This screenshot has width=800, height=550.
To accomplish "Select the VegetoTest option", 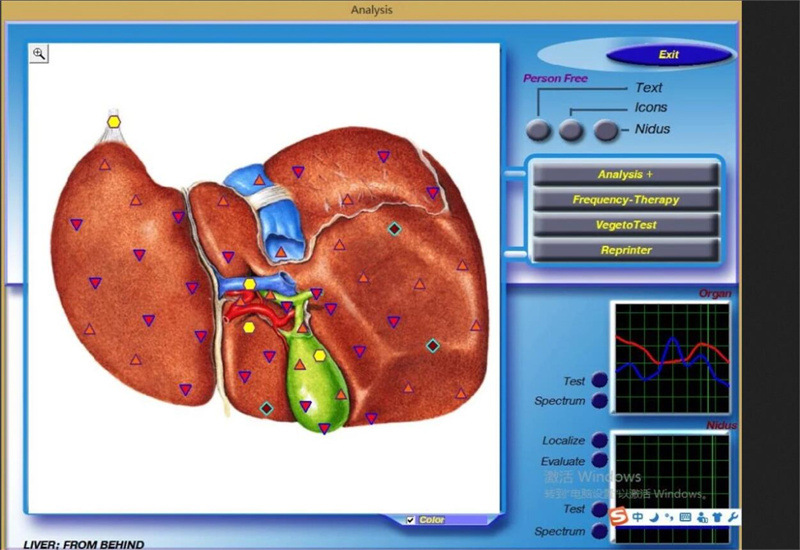I will point(626,225).
